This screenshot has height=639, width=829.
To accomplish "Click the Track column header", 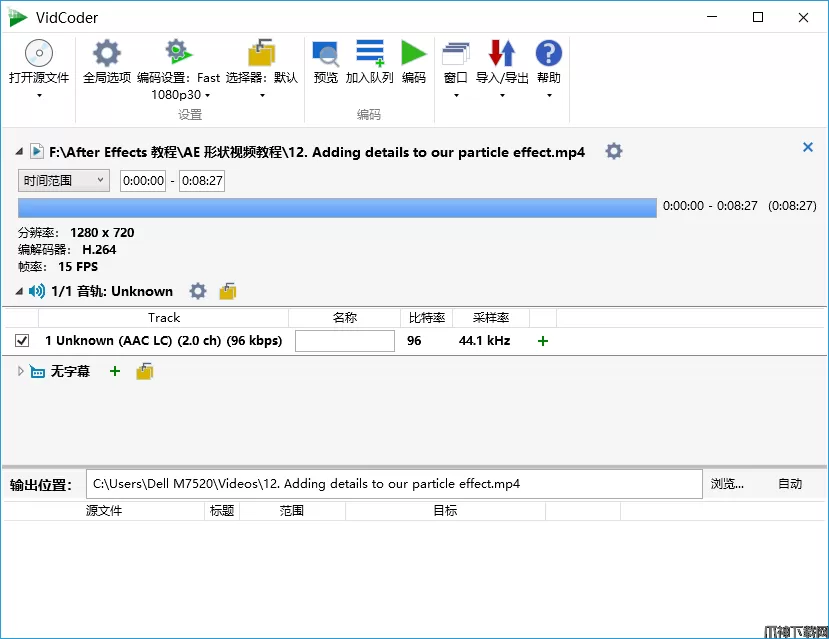I will (163, 318).
